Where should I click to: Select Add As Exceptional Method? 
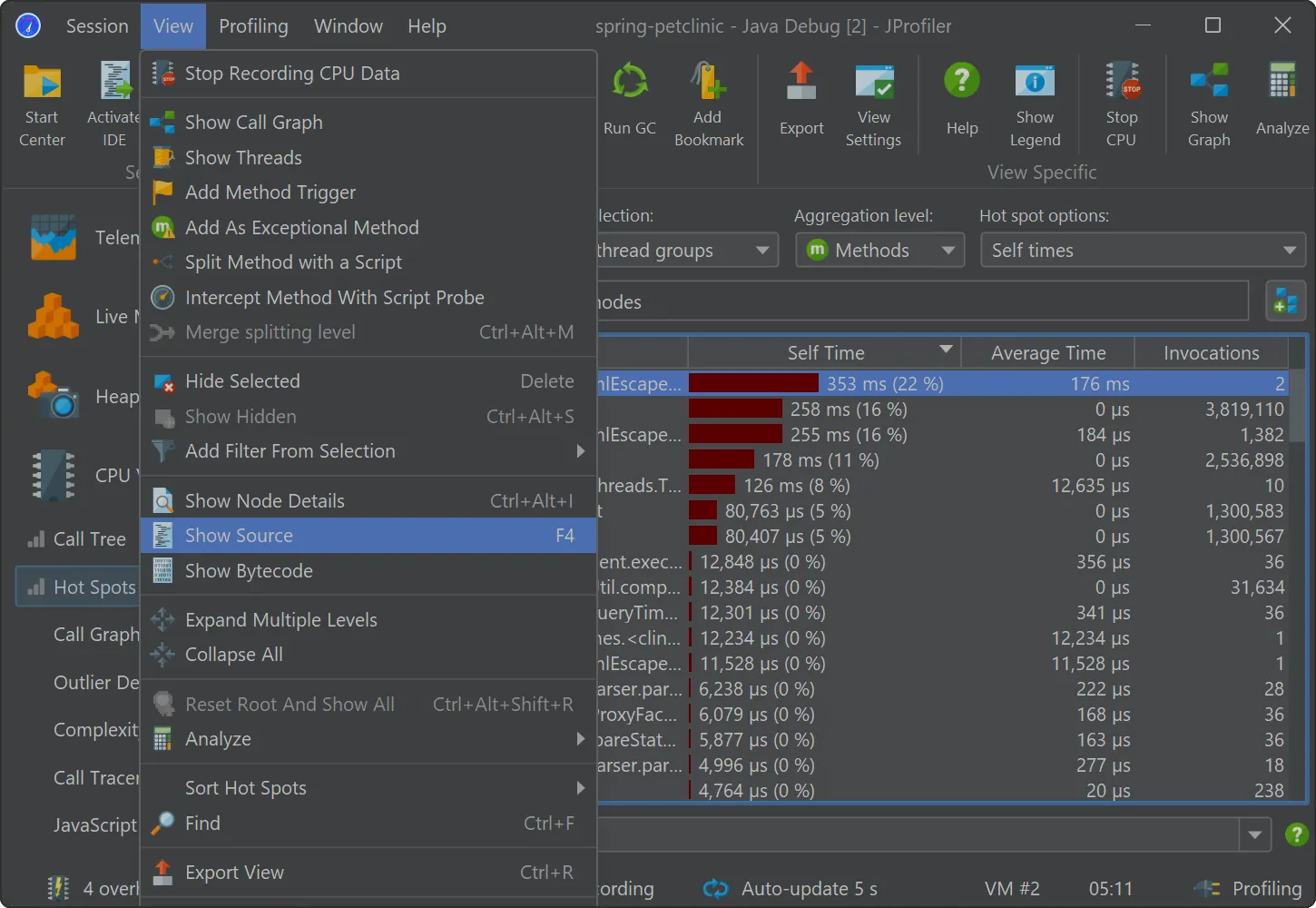tap(368, 228)
